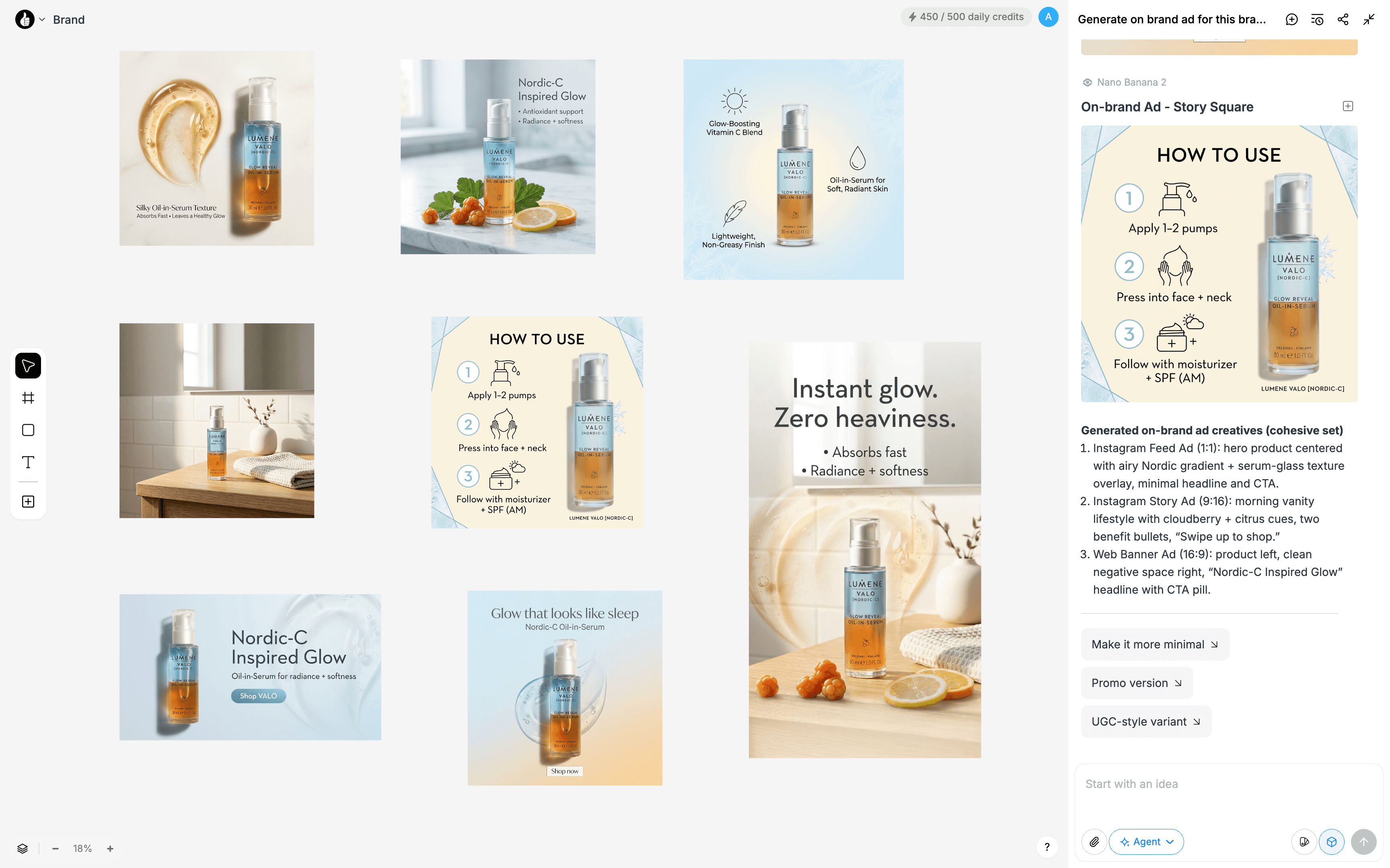This screenshot has height=868, width=1390.
Task: Add Story Square ad to canvas
Action: pos(1347,106)
